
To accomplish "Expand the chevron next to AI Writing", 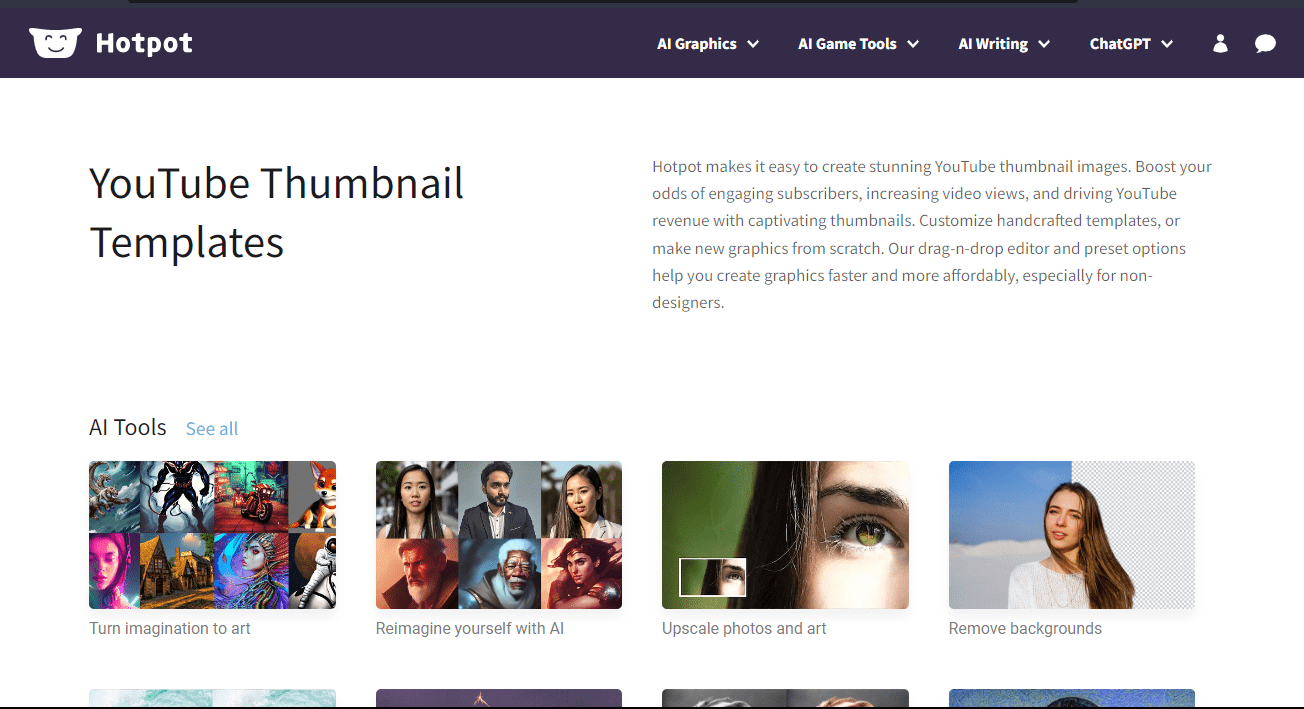I will 1044,44.
